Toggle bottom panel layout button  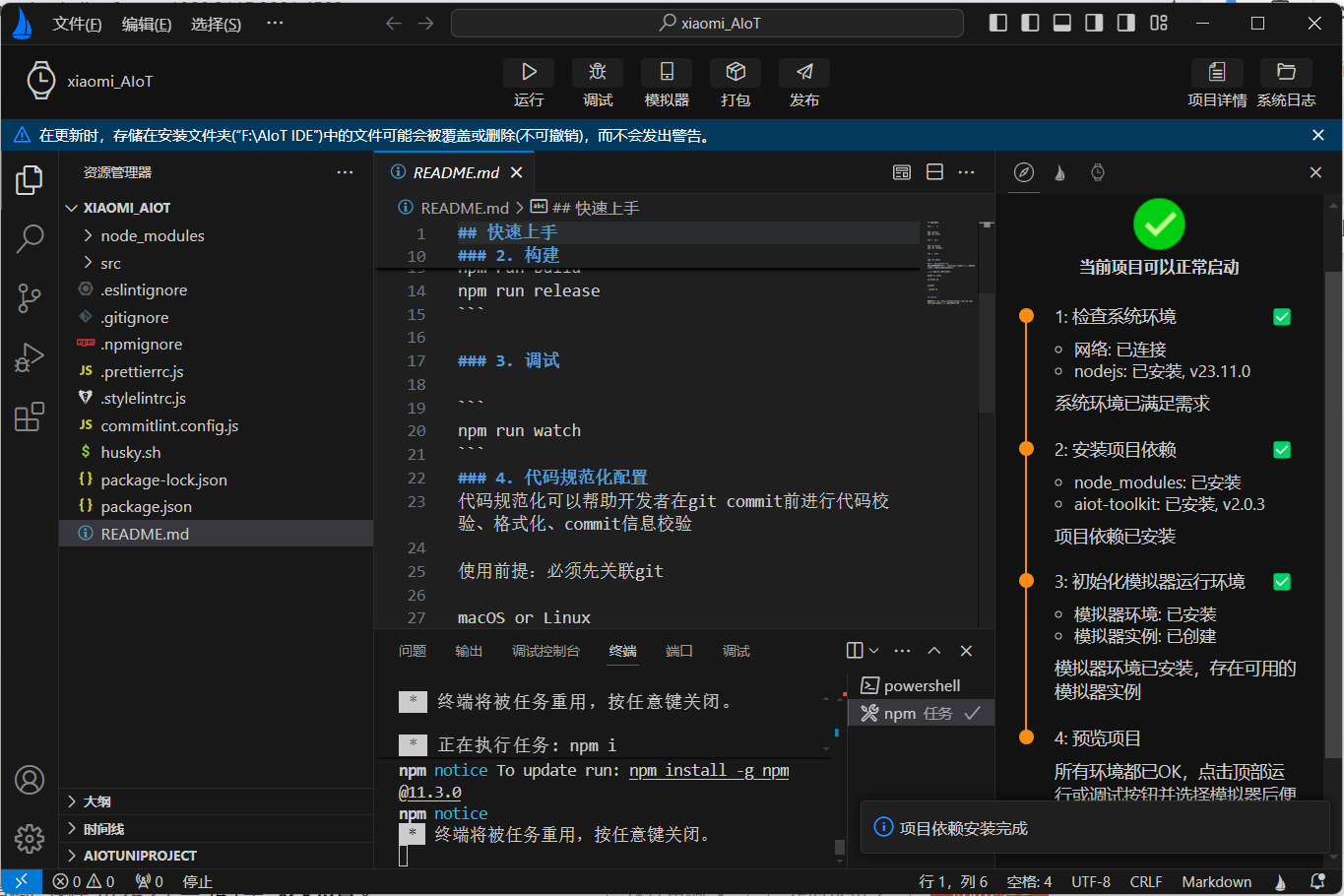point(1061,23)
